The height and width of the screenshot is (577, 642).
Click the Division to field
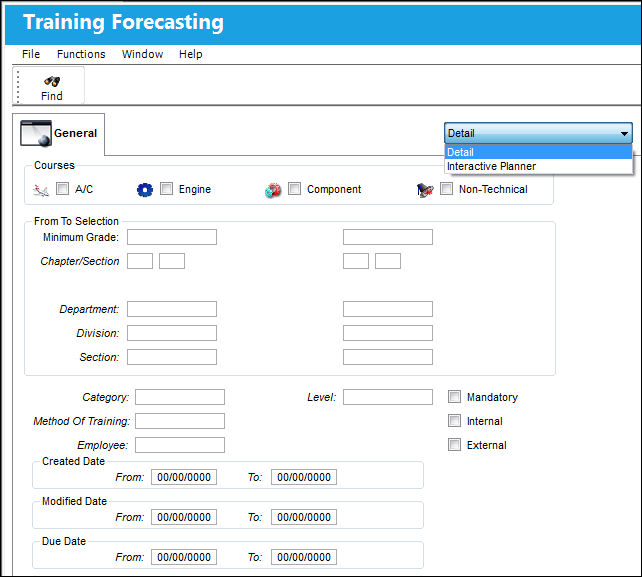pos(388,333)
